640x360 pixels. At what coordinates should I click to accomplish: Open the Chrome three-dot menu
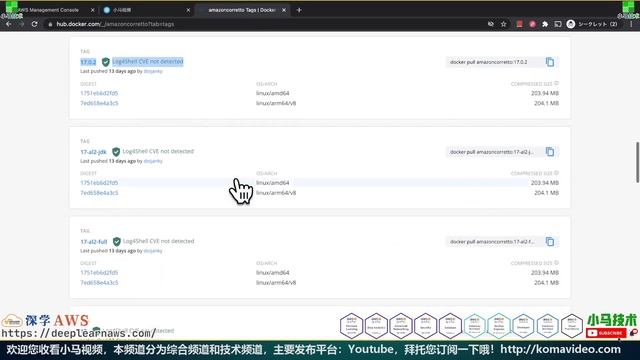click(631, 24)
